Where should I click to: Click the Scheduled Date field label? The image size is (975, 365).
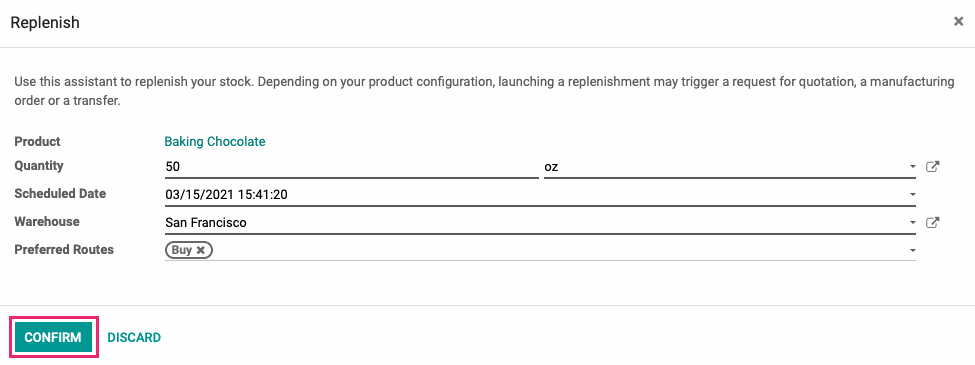point(60,193)
